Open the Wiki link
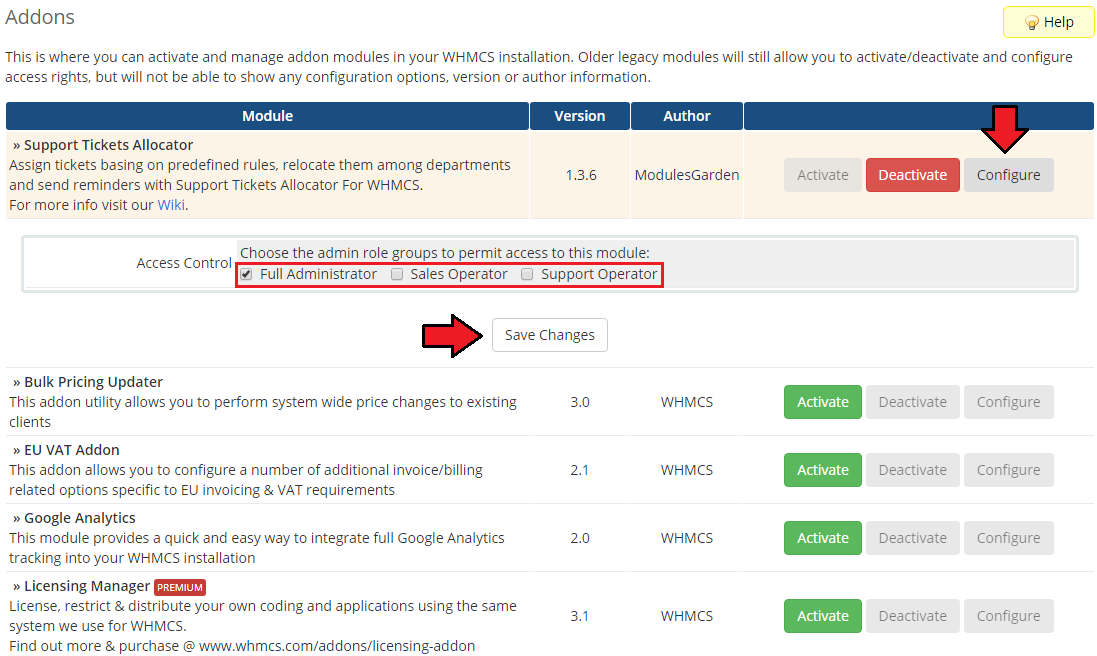1097x656 pixels. pyautogui.click(x=171, y=205)
